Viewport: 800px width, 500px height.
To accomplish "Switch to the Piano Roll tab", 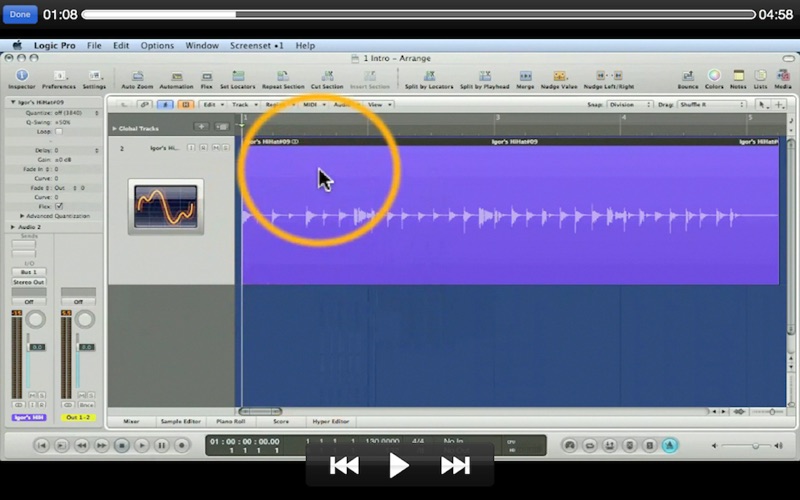I will tap(231, 421).
